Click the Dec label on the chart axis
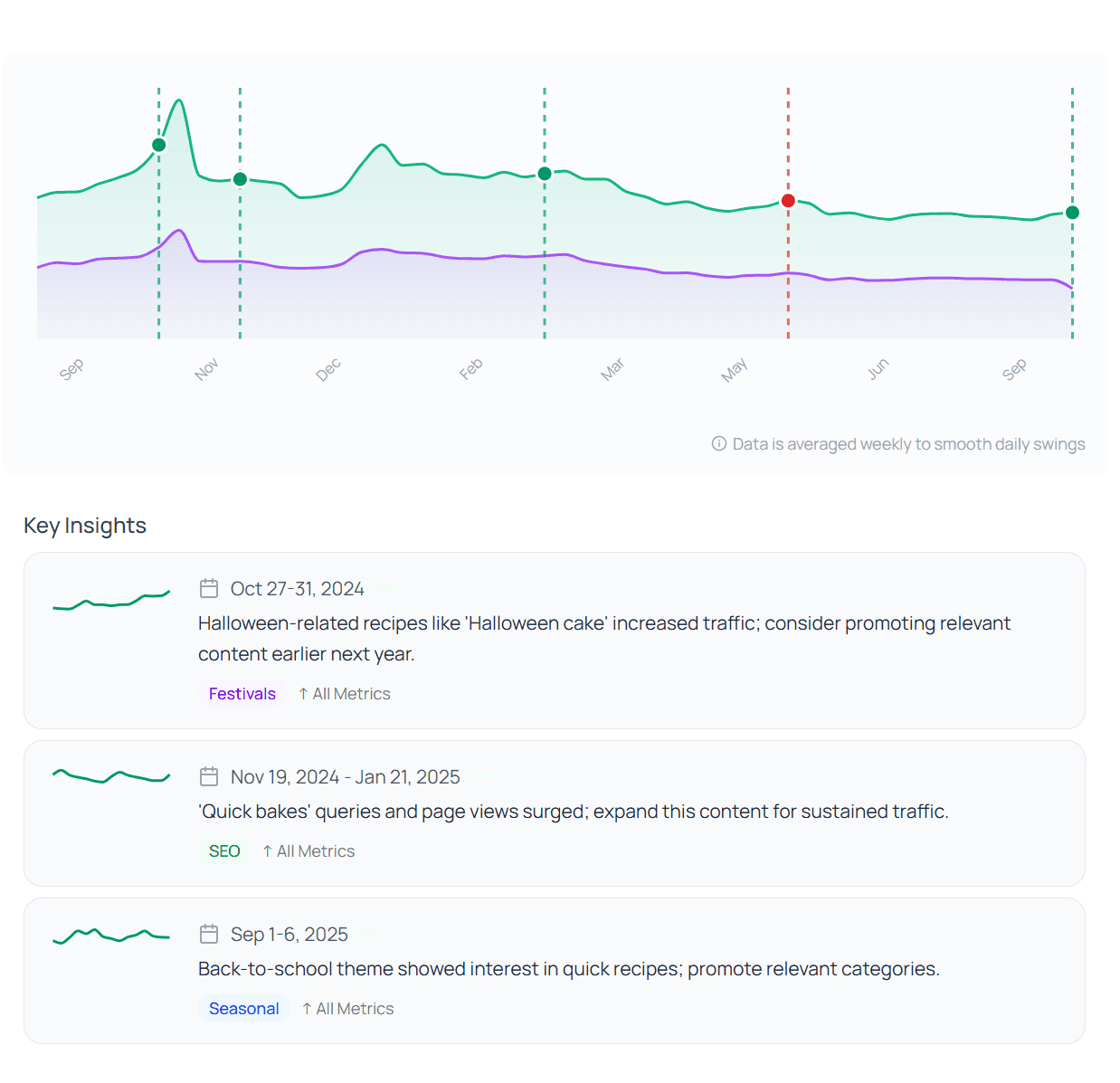 click(328, 367)
